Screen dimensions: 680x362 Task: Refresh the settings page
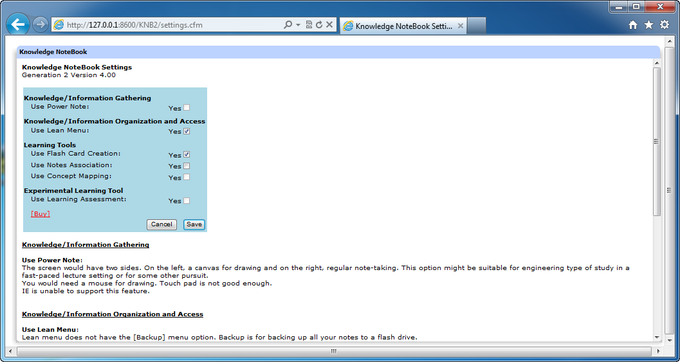[319, 25]
